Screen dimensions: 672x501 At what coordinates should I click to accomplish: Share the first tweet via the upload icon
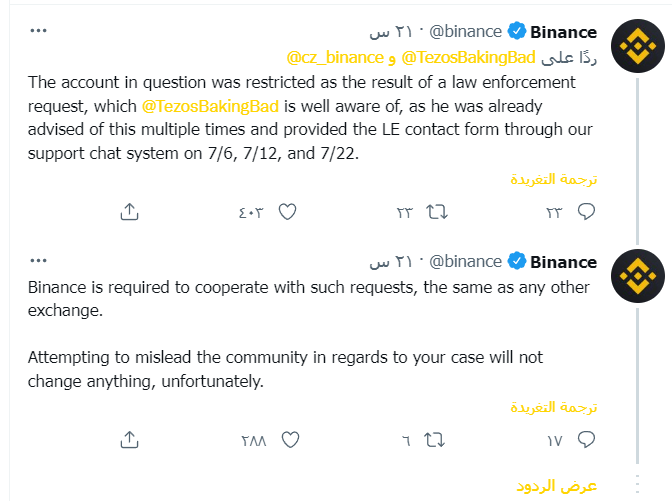[129, 211]
